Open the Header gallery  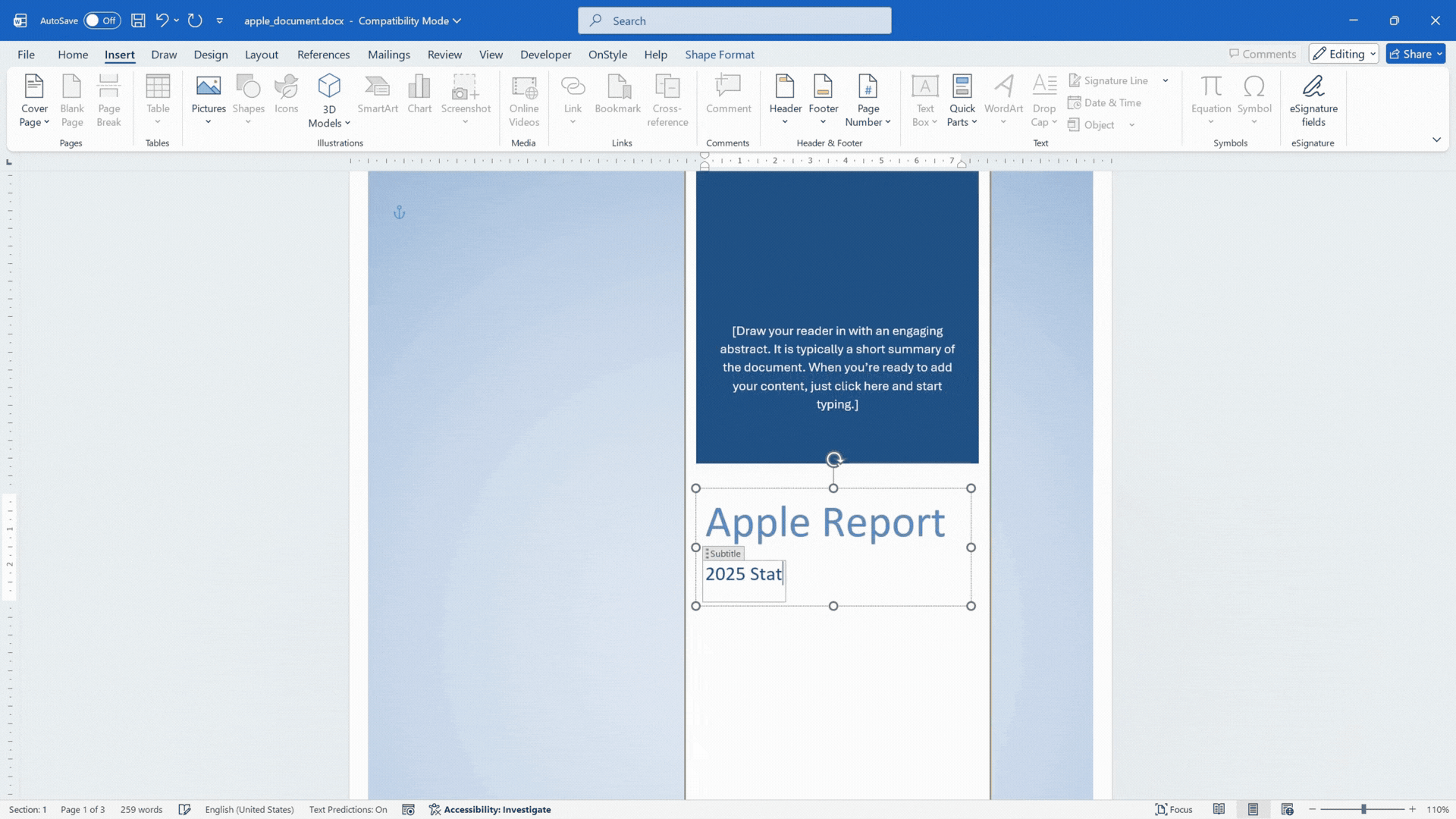coord(786,101)
